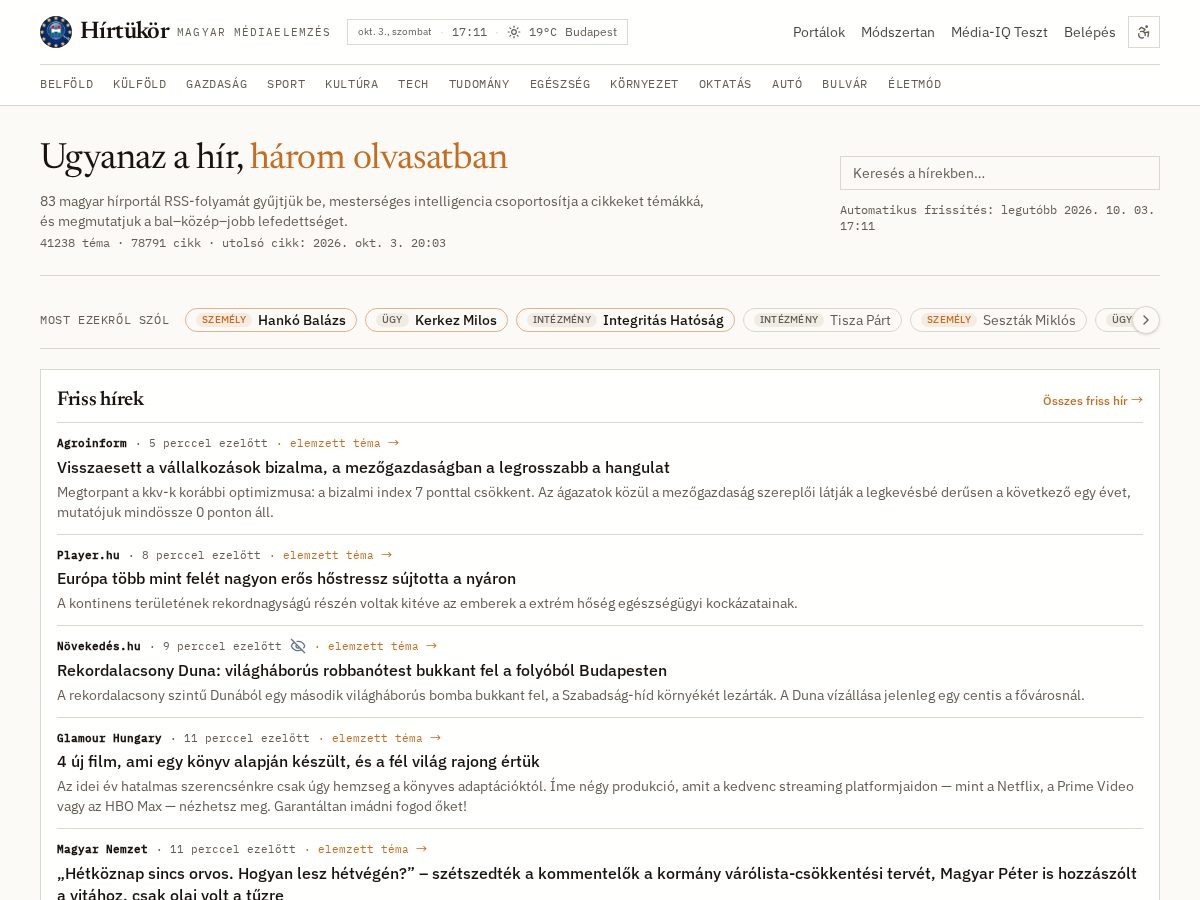Open the Módszertan page
The width and height of the screenshot is (1200, 900).
[898, 32]
